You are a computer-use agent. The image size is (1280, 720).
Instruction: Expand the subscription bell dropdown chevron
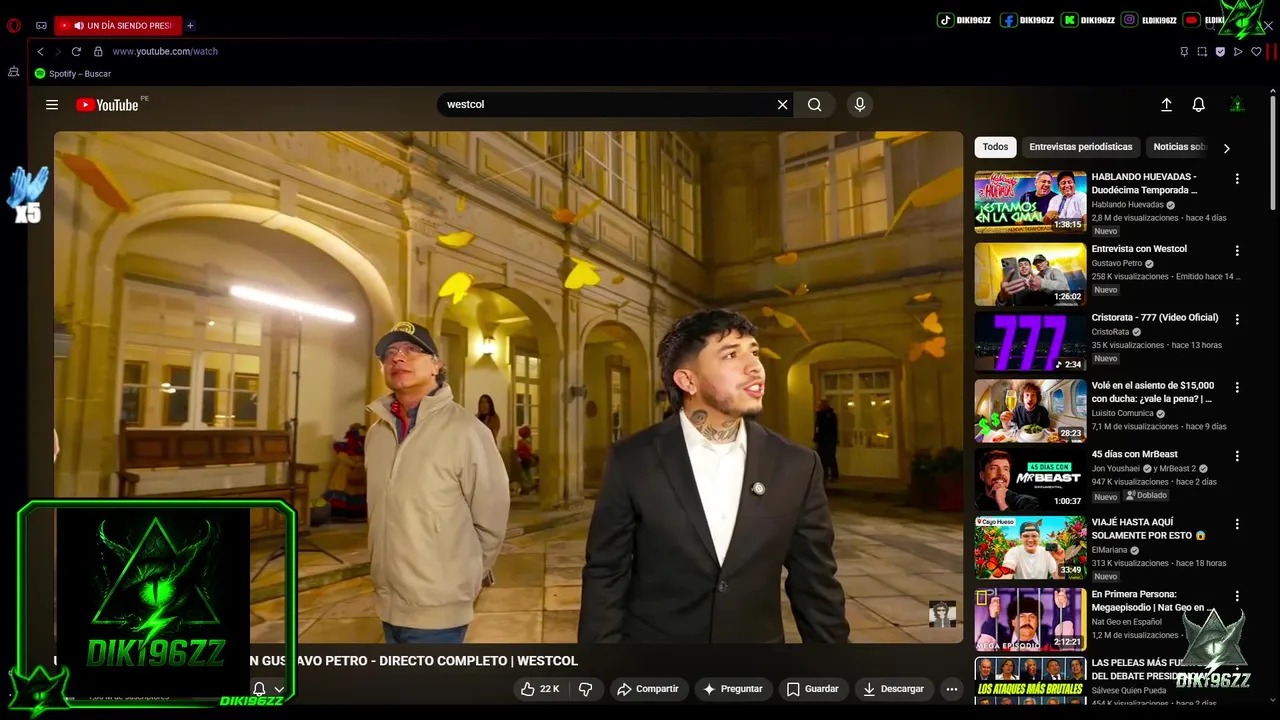pos(279,689)
